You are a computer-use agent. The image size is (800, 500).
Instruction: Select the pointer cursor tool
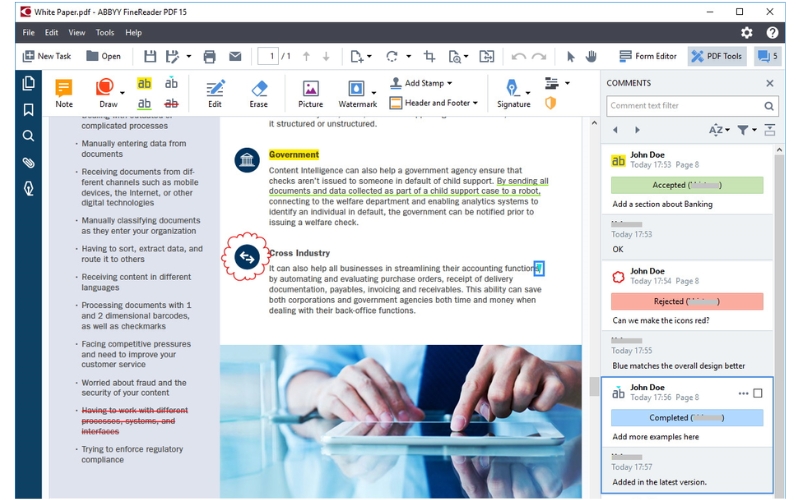click(570, 56)
